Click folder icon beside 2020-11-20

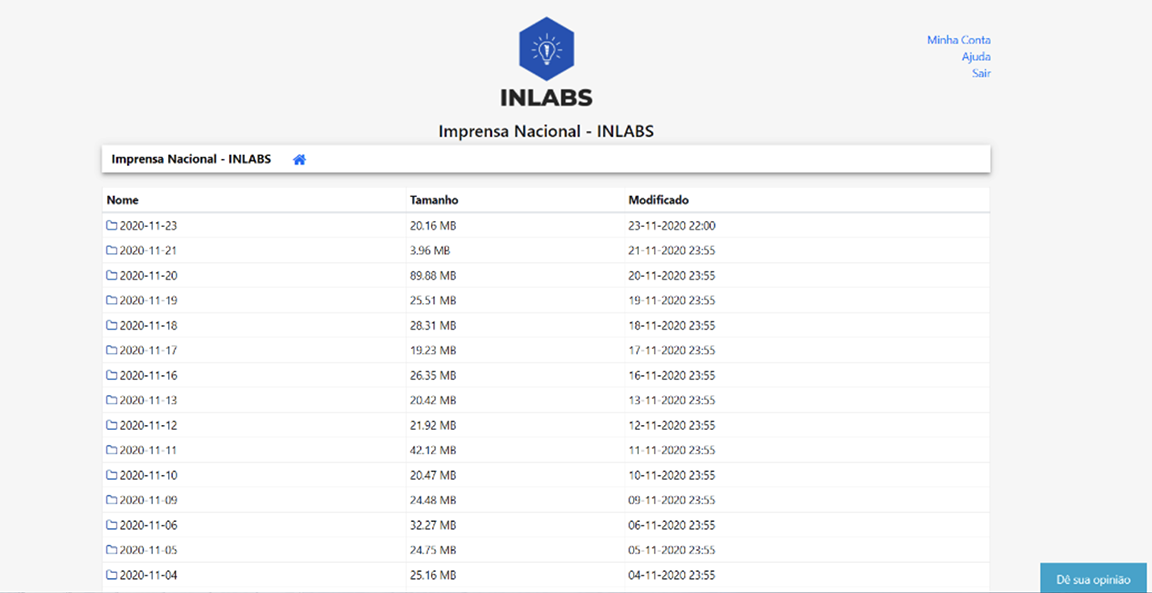click(x=112, y=276)
